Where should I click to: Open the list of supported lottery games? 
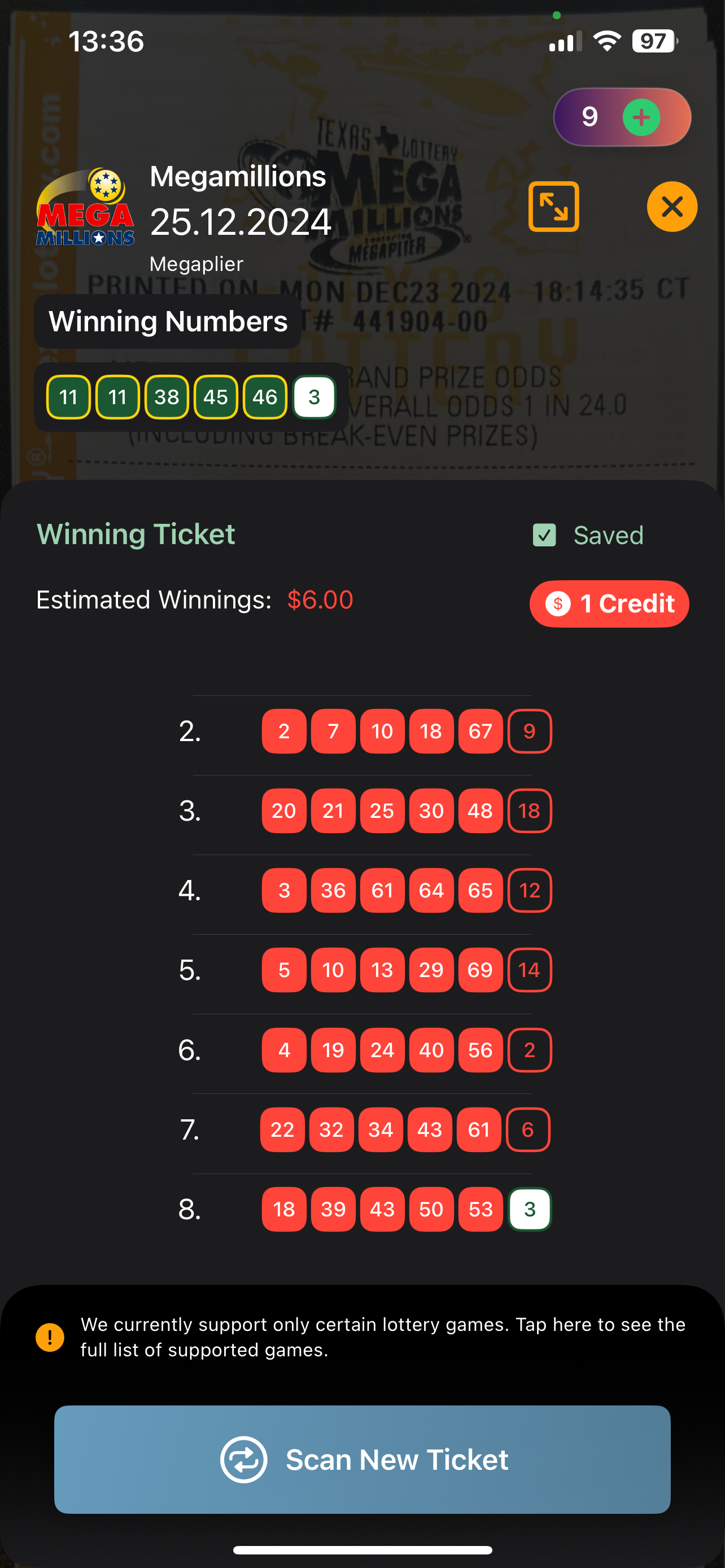(x=382, y=1337)
